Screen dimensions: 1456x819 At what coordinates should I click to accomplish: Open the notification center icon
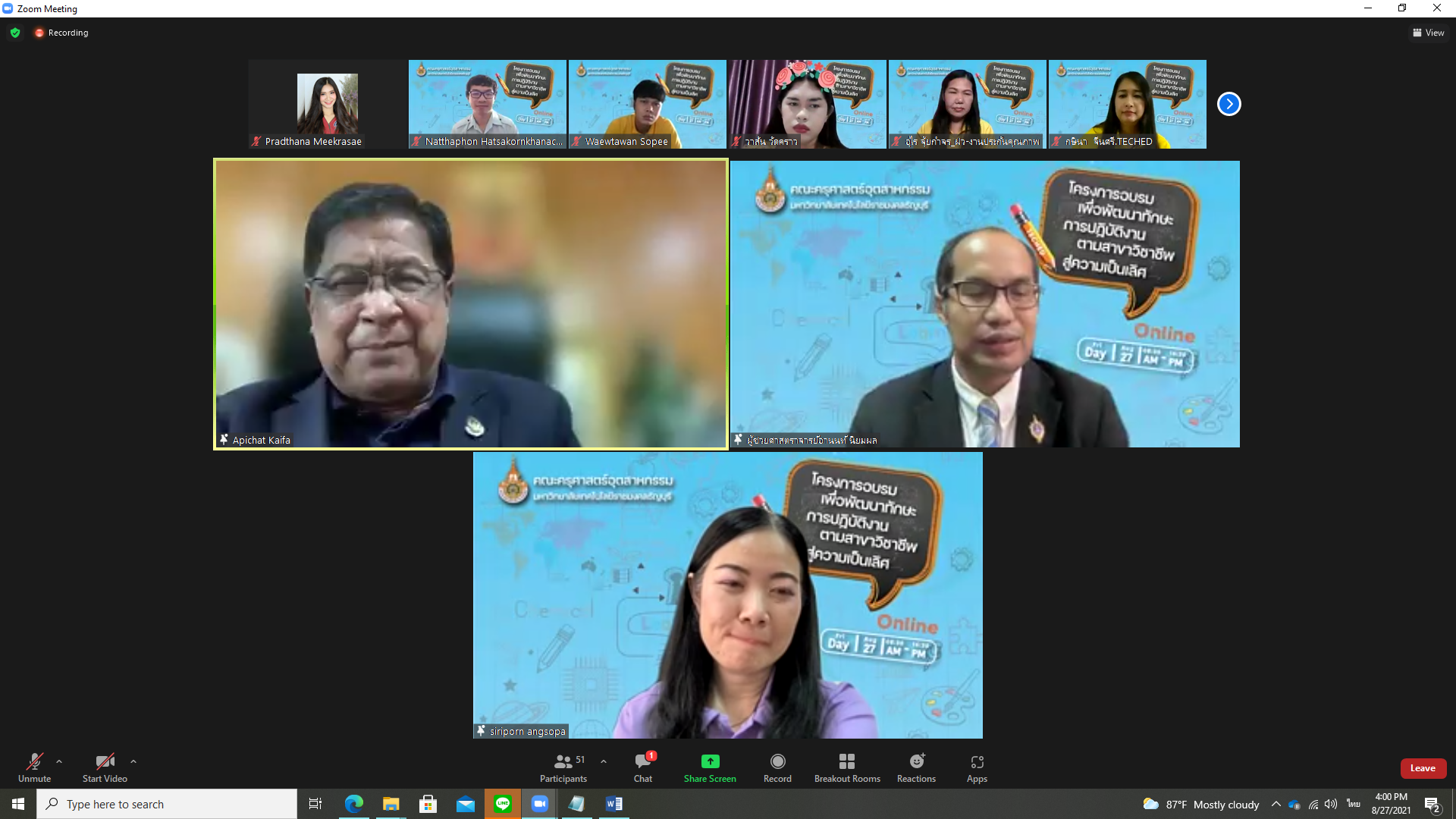(x=1432, y=804)
